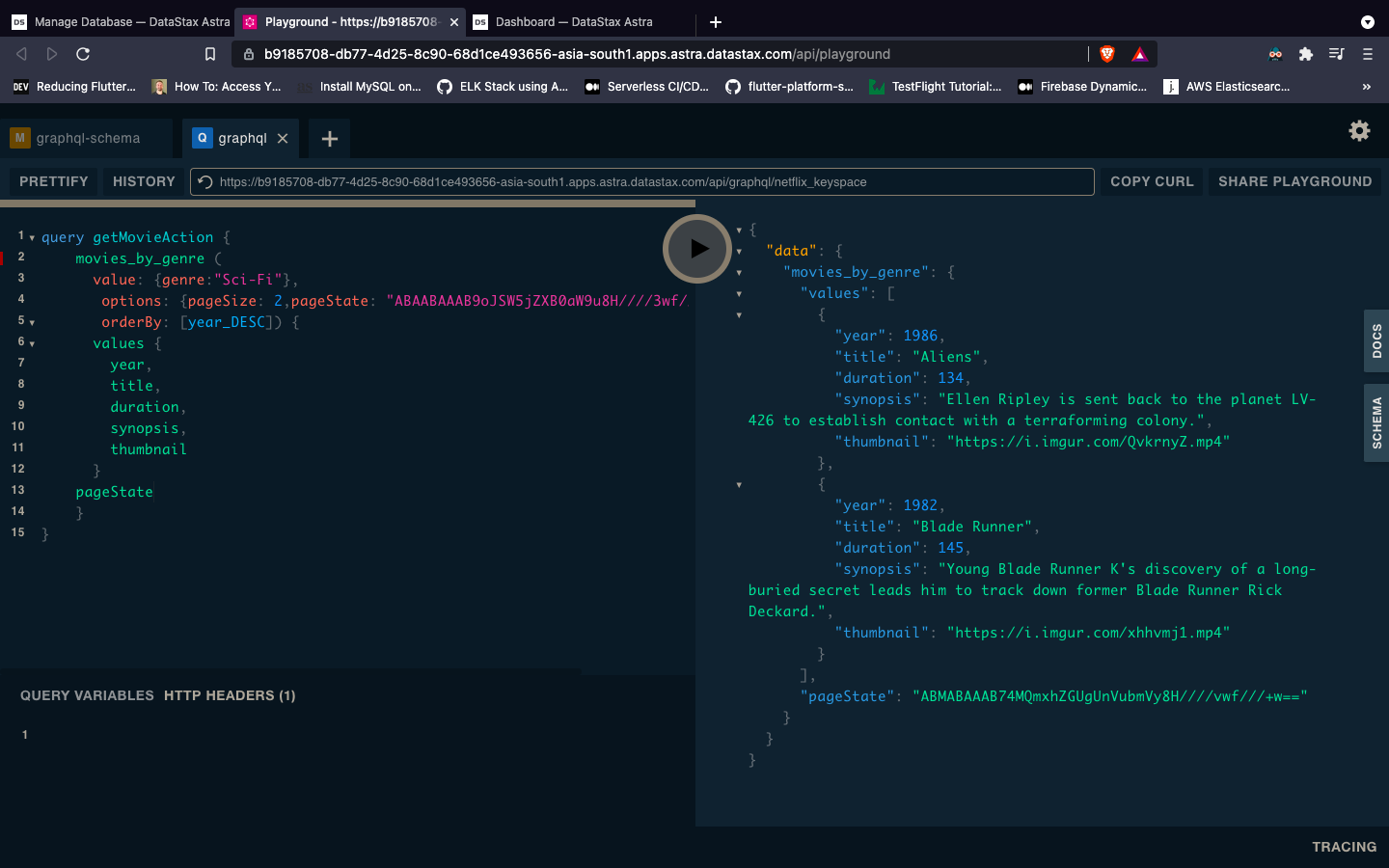The width and height of the screenshot is (1389, 868).
Task: Navigate back using the browser arrow
Action: click(x=20, y=54)
